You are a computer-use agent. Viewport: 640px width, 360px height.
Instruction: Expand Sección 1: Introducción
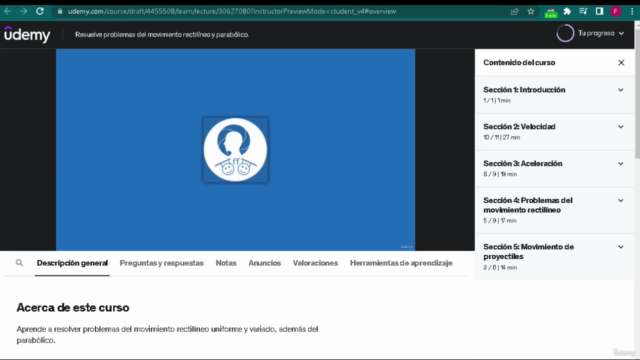tap(554, 95)
